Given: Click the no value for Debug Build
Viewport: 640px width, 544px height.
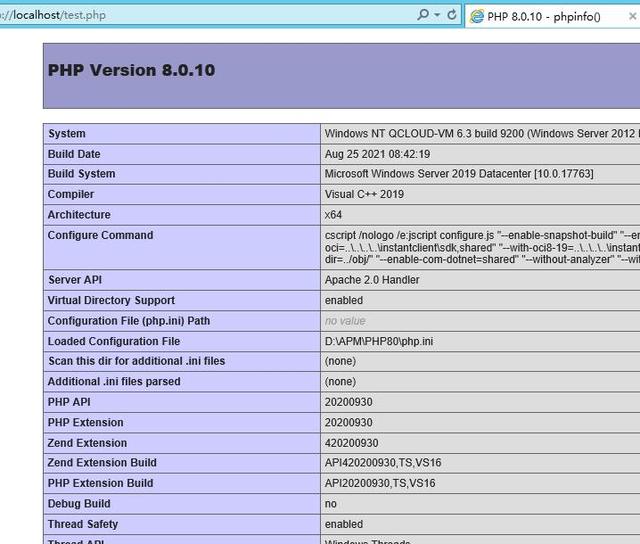Looking at the screenshot, I should click(x=331, y=504).
